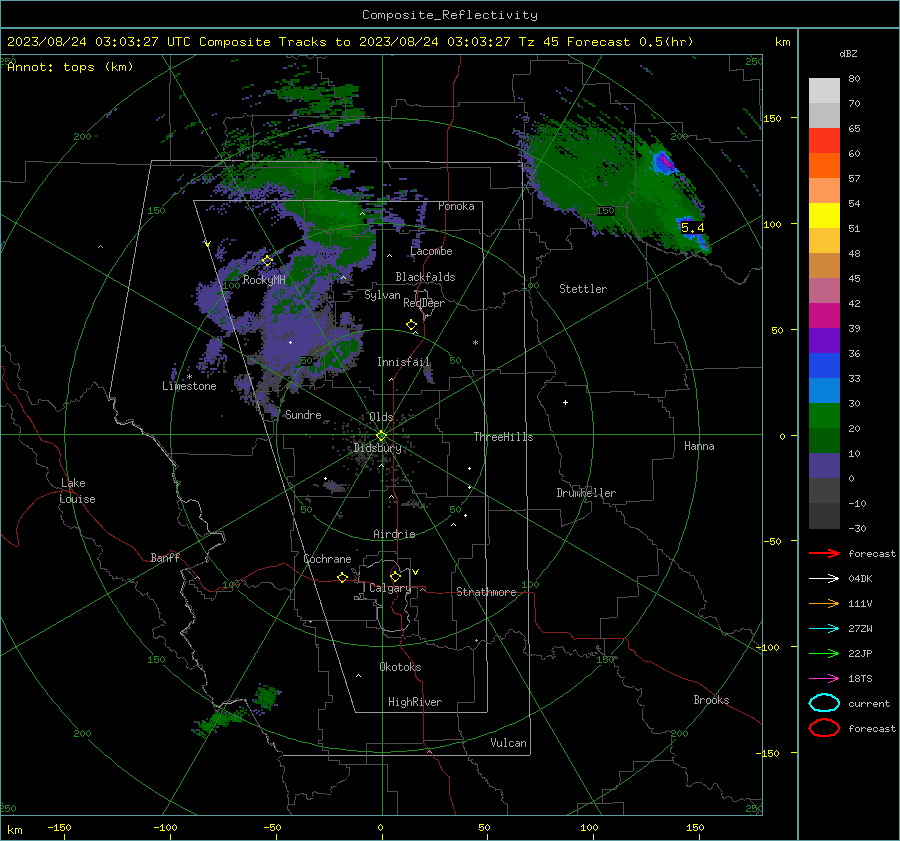Select the purple swatch between 39 and 36
Viewport: 900px width, 841px height.
[x=824, y=341]
